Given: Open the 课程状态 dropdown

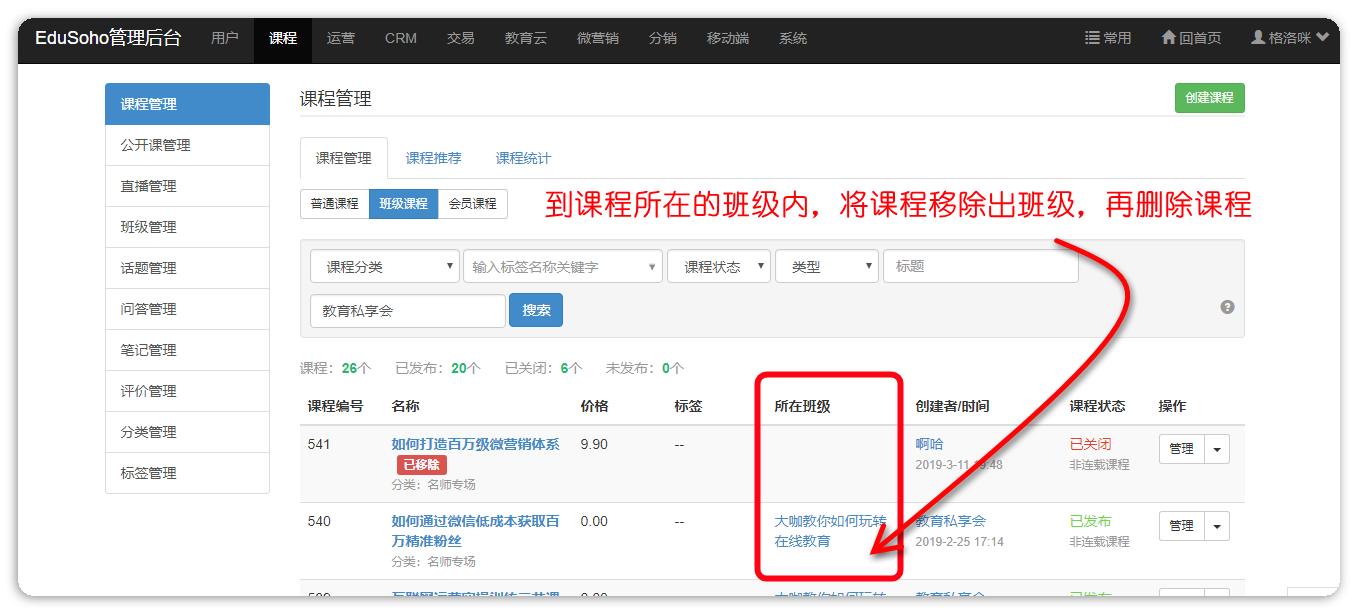Looking at the screenshot, I should [718, 267].
